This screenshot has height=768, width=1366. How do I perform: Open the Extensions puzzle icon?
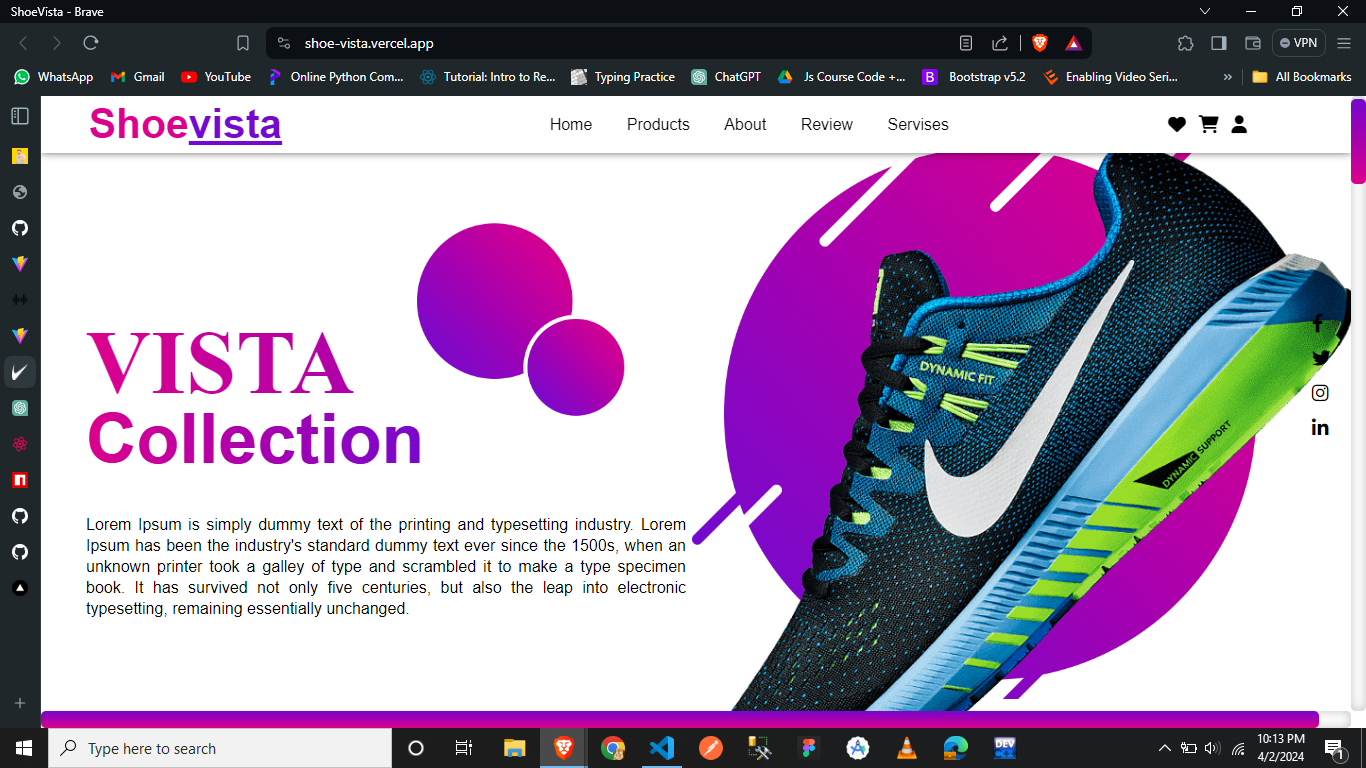(1186, 43)
